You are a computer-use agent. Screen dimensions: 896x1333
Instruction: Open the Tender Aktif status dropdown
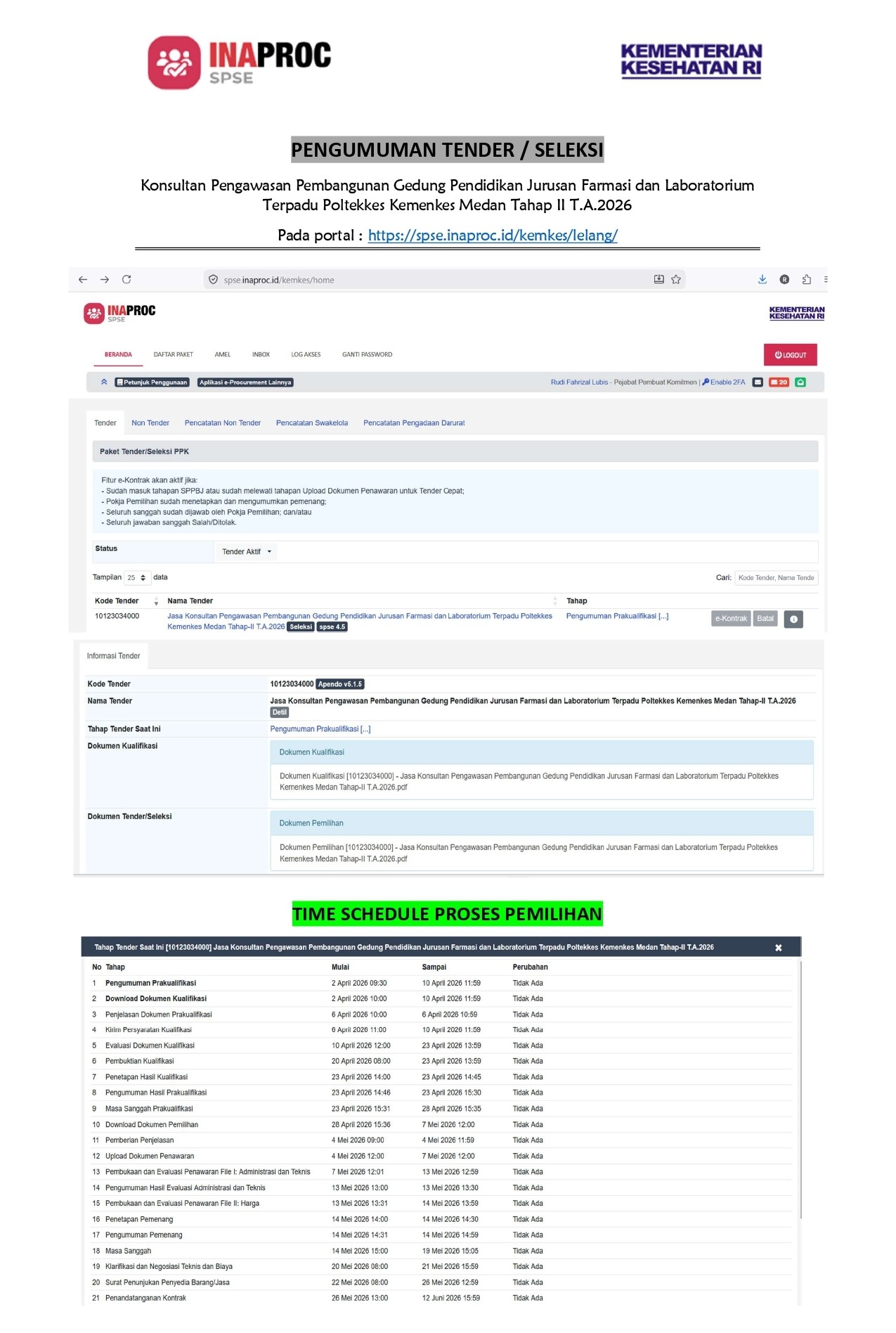[246, 552]
